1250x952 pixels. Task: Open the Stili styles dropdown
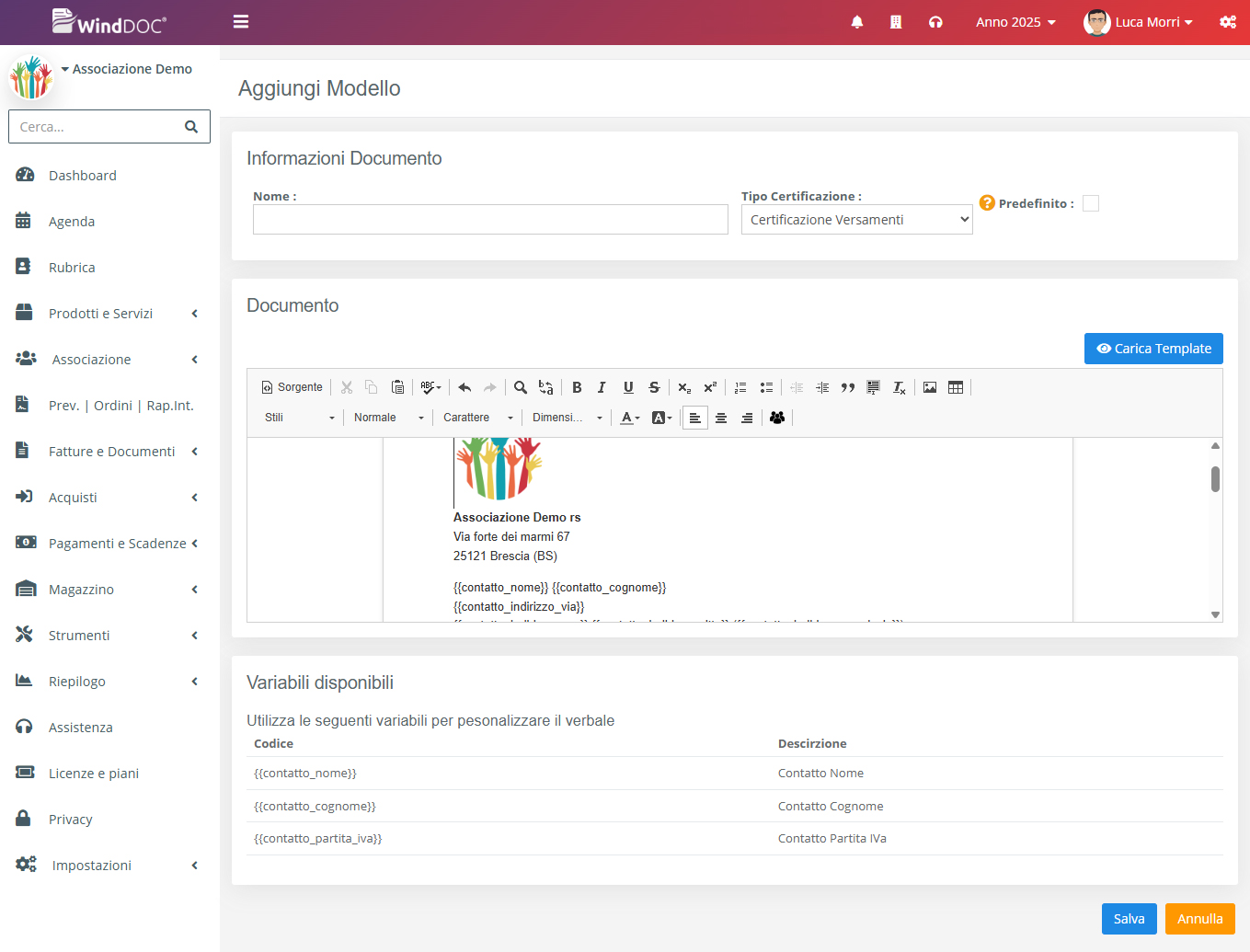click(300, 418)
